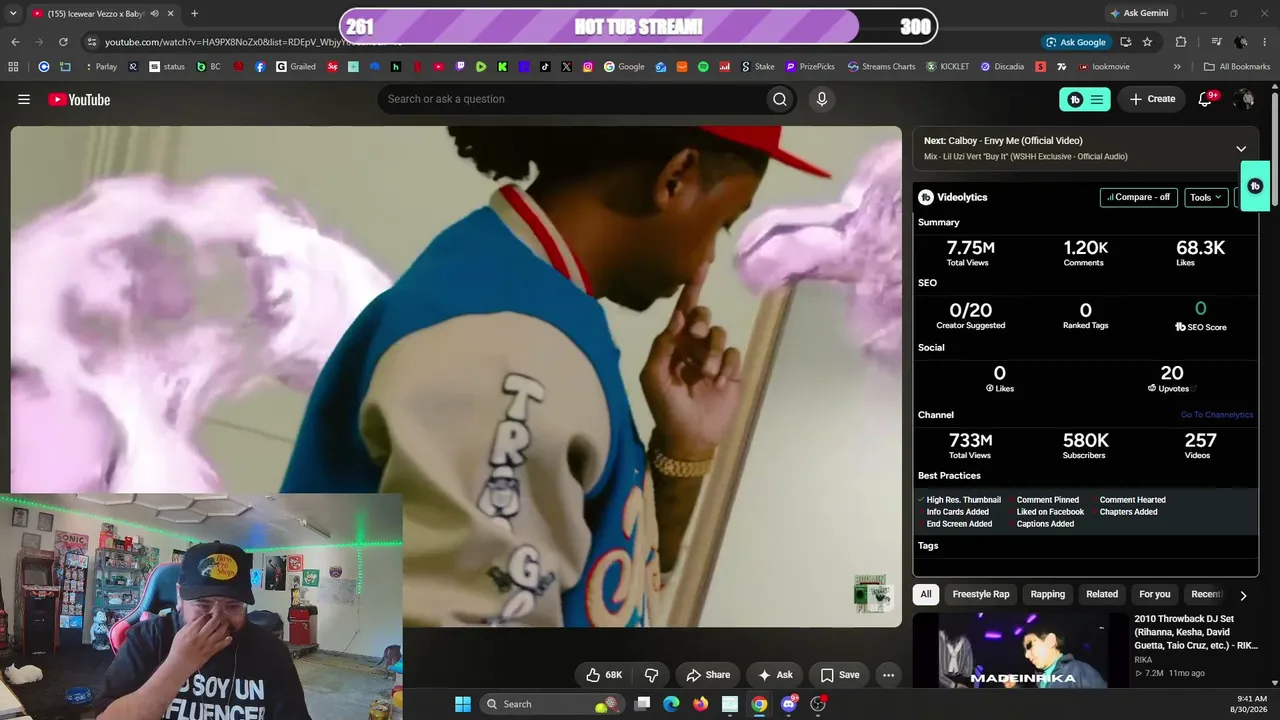1280x720 pixels.
Task: Open Windows Start menu
Action: [463, 704]
